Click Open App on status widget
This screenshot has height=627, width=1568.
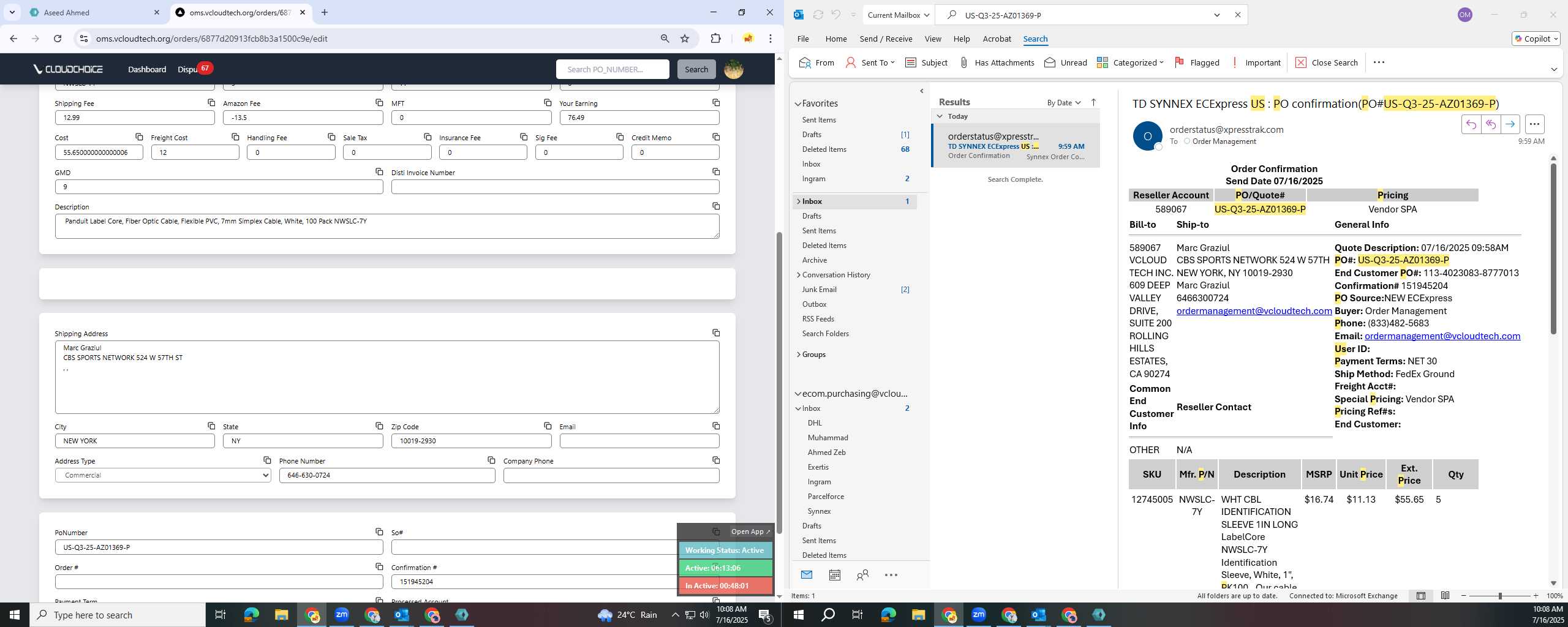pos(750,531)
